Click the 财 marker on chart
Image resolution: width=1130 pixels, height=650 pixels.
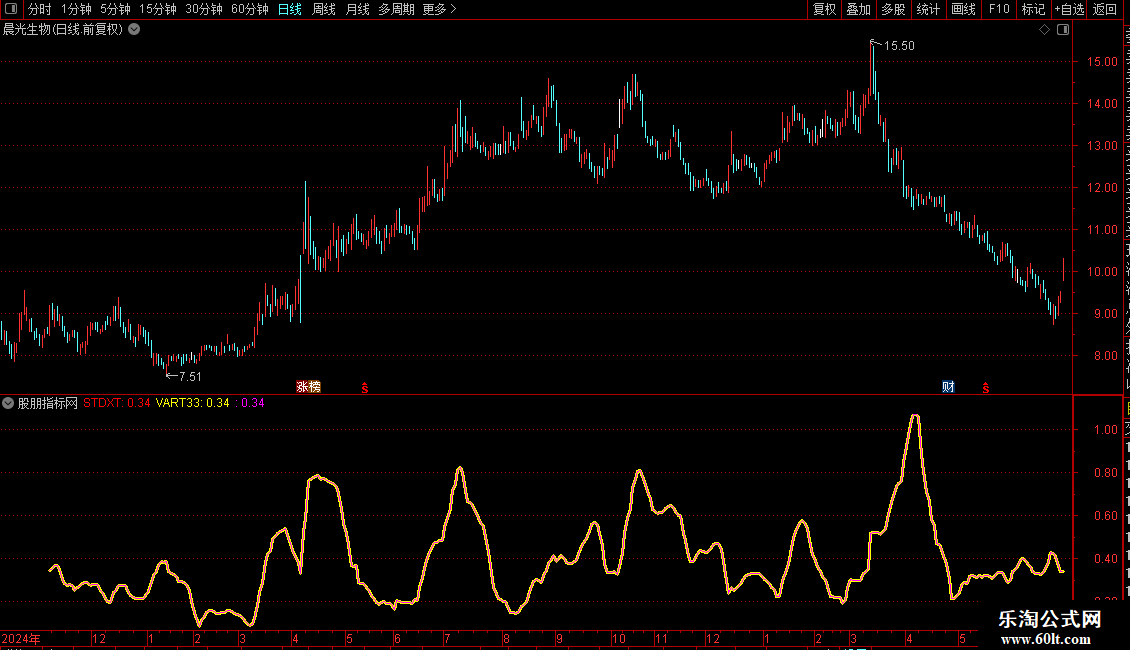[x=948, y=387]
